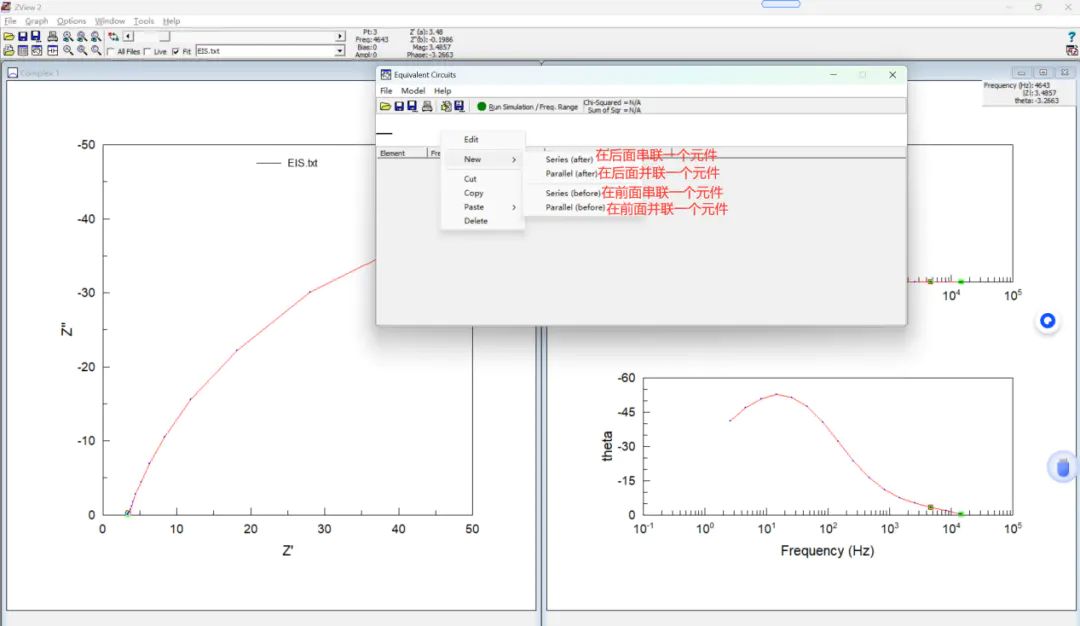The width and height of the screenshot is (1080, 626).
Task: Click the blue cup floating widget icon
Action: coord(1063,467)
